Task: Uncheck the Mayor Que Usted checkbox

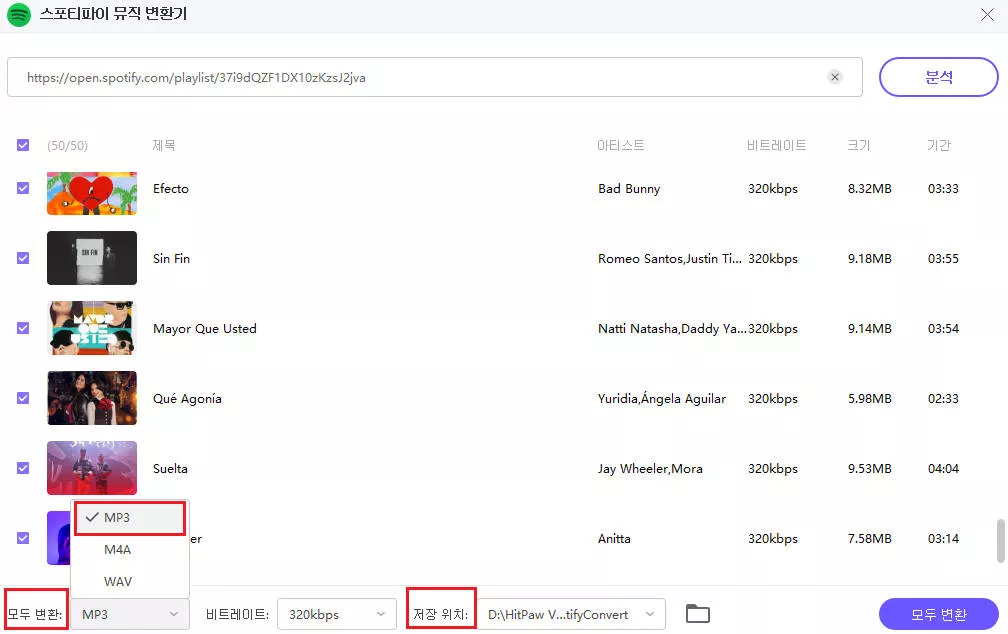Action: point(23,329)
